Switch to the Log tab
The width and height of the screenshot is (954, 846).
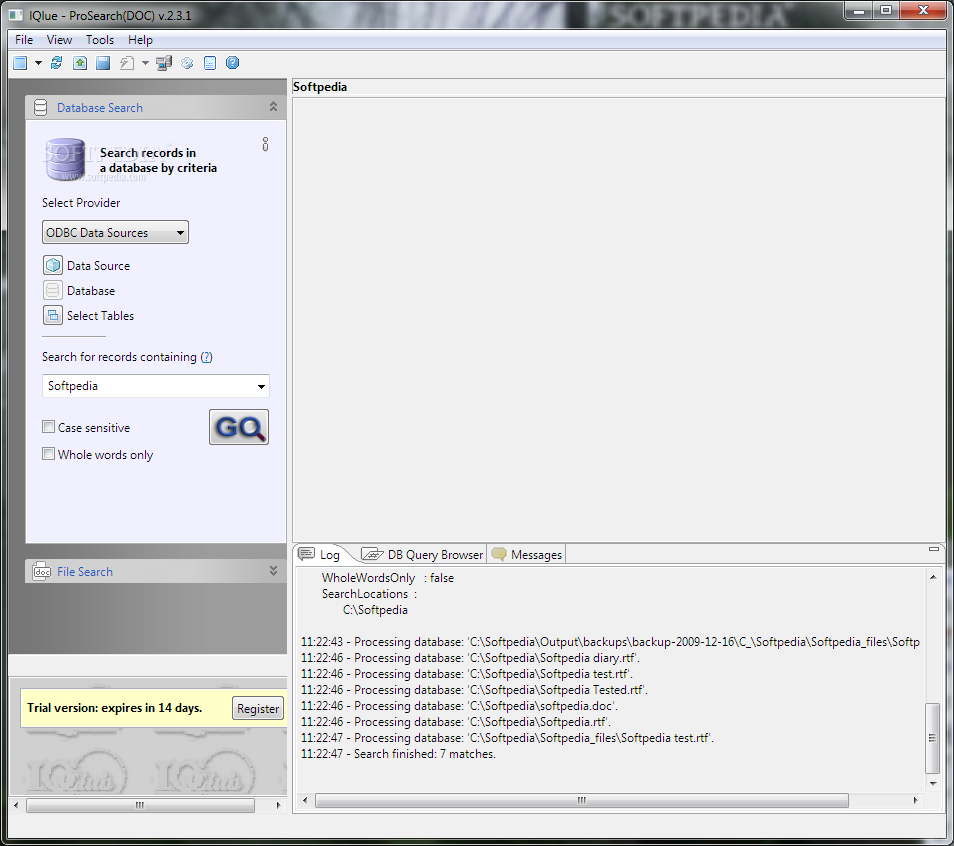[x=321, y=554]
